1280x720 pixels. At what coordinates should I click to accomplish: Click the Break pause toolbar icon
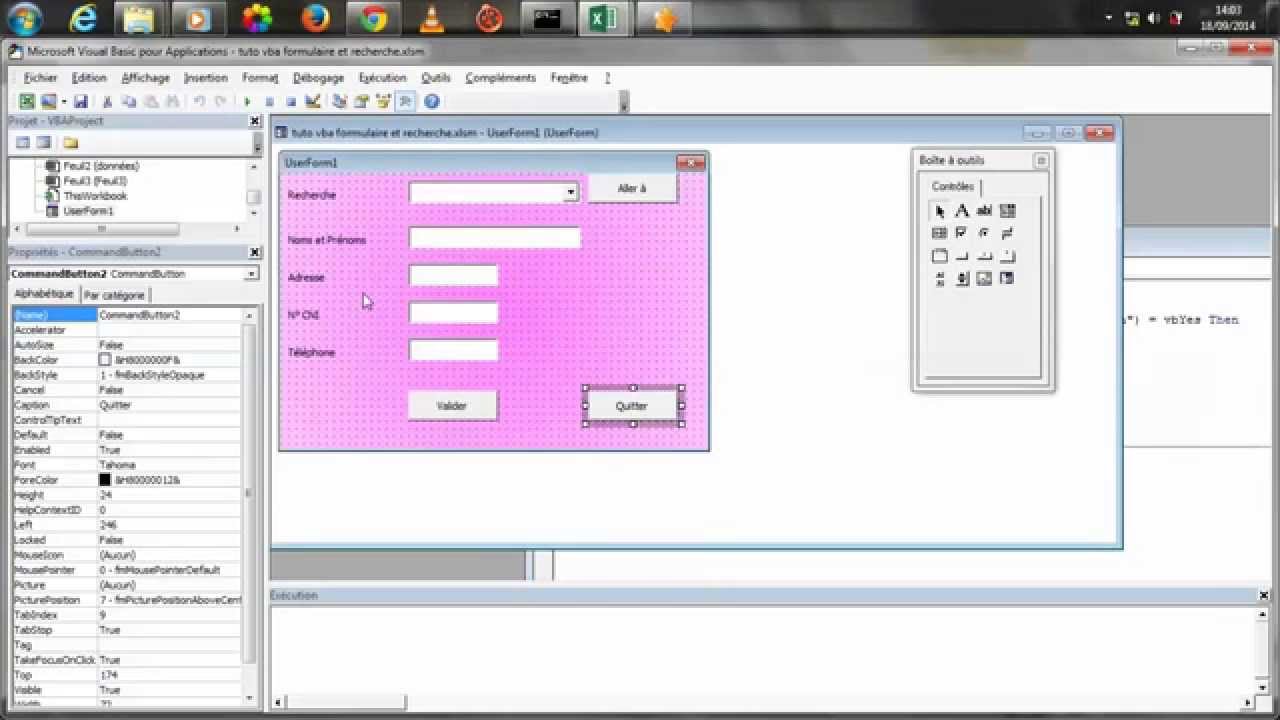point(269,101)
